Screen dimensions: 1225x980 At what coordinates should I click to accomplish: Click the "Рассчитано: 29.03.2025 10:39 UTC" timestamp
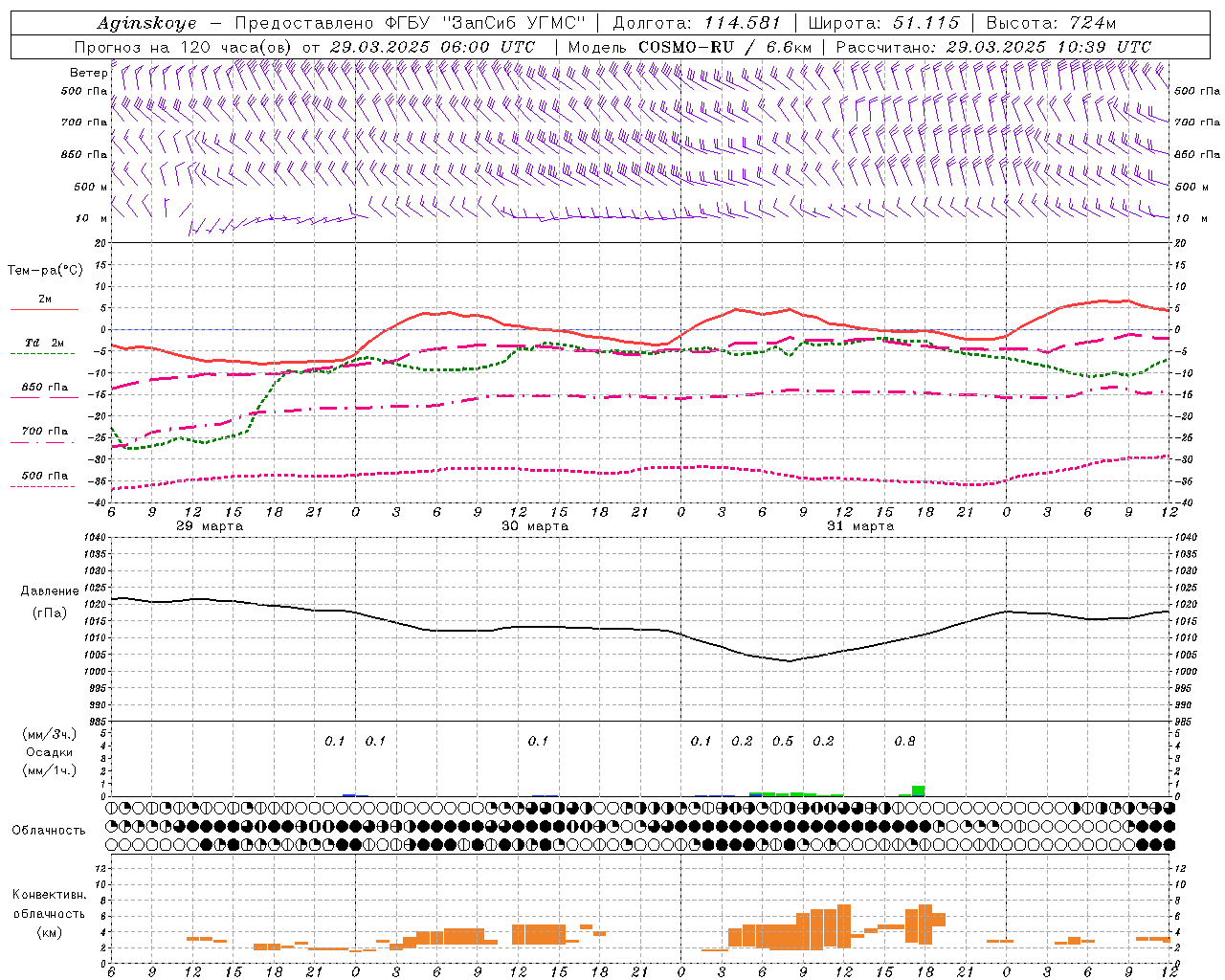pyautogui.click(x=993, y=47)
